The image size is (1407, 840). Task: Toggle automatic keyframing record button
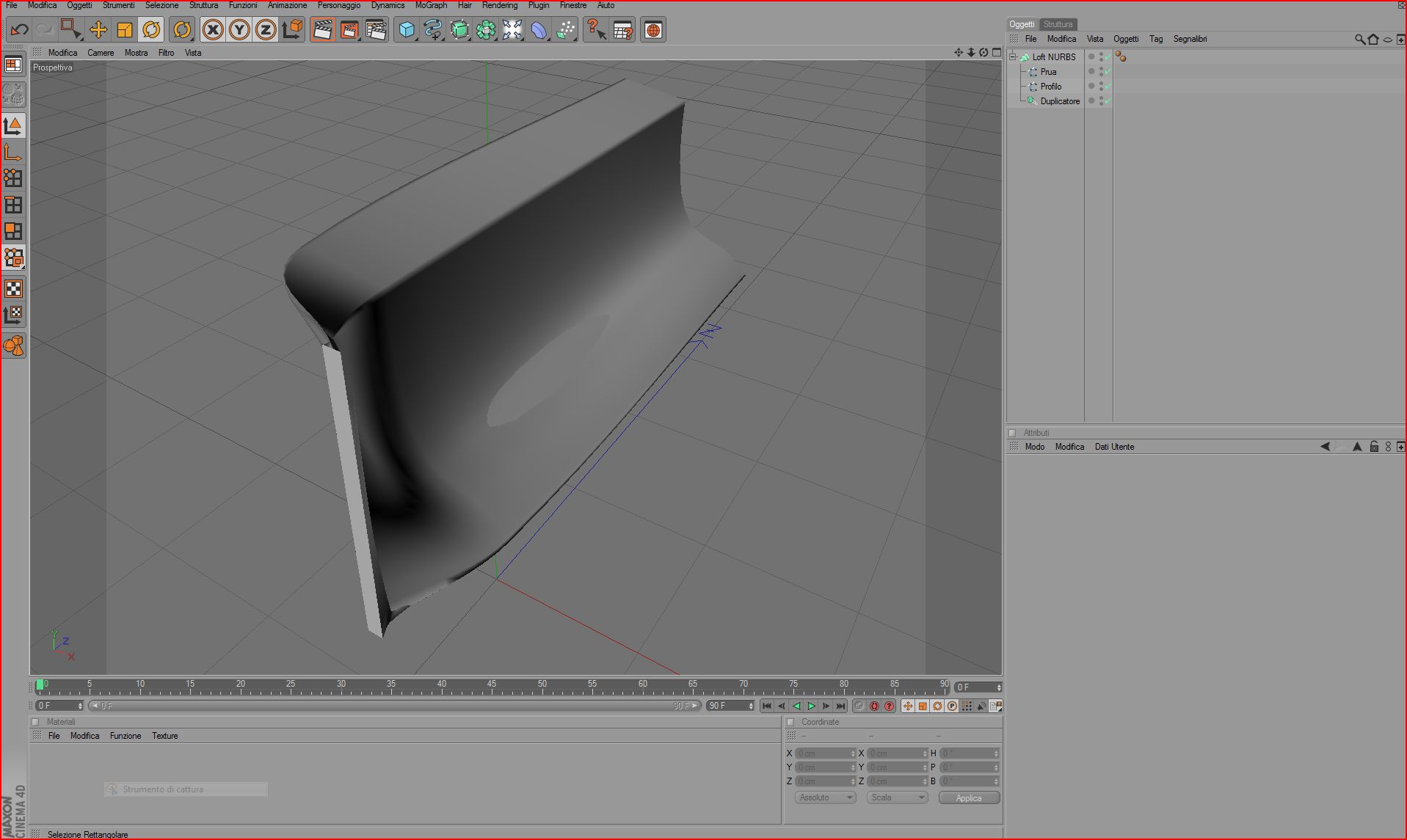click(874, 706)
